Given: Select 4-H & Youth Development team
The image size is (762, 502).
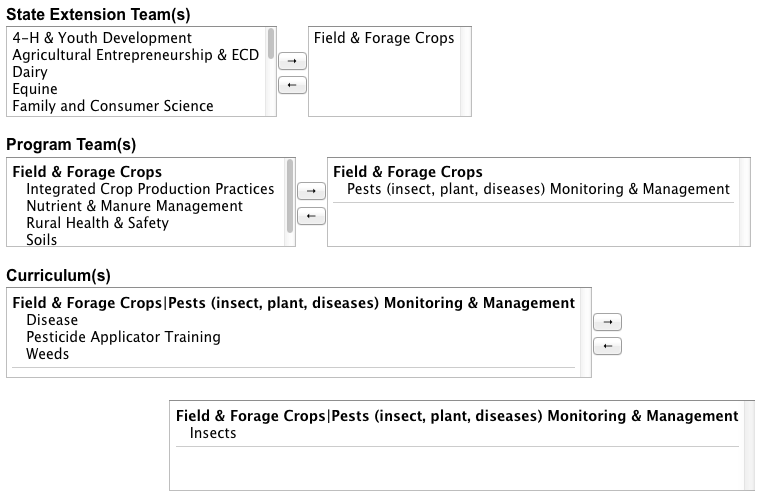Looking at the screenshot, I should tap(102, 38).
